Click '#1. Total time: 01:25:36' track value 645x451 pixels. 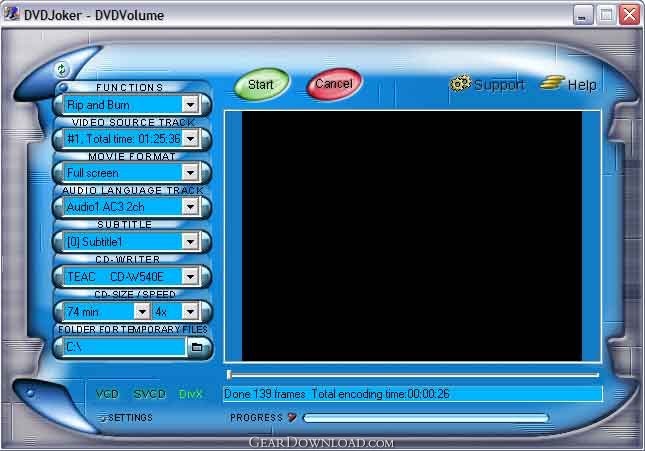pyautogui.click(x=123, y=139)
